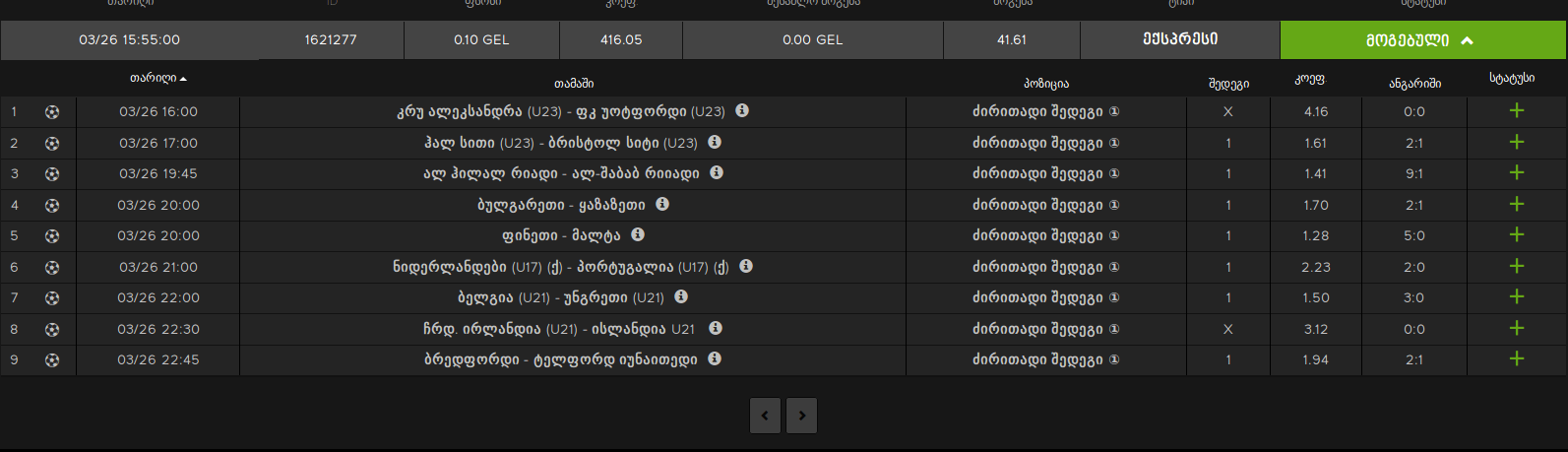Image resolution: width=1568 pixels, height=452 pixels.
Task: Click the კოეფ. column header in match table
Action: 1309,81
